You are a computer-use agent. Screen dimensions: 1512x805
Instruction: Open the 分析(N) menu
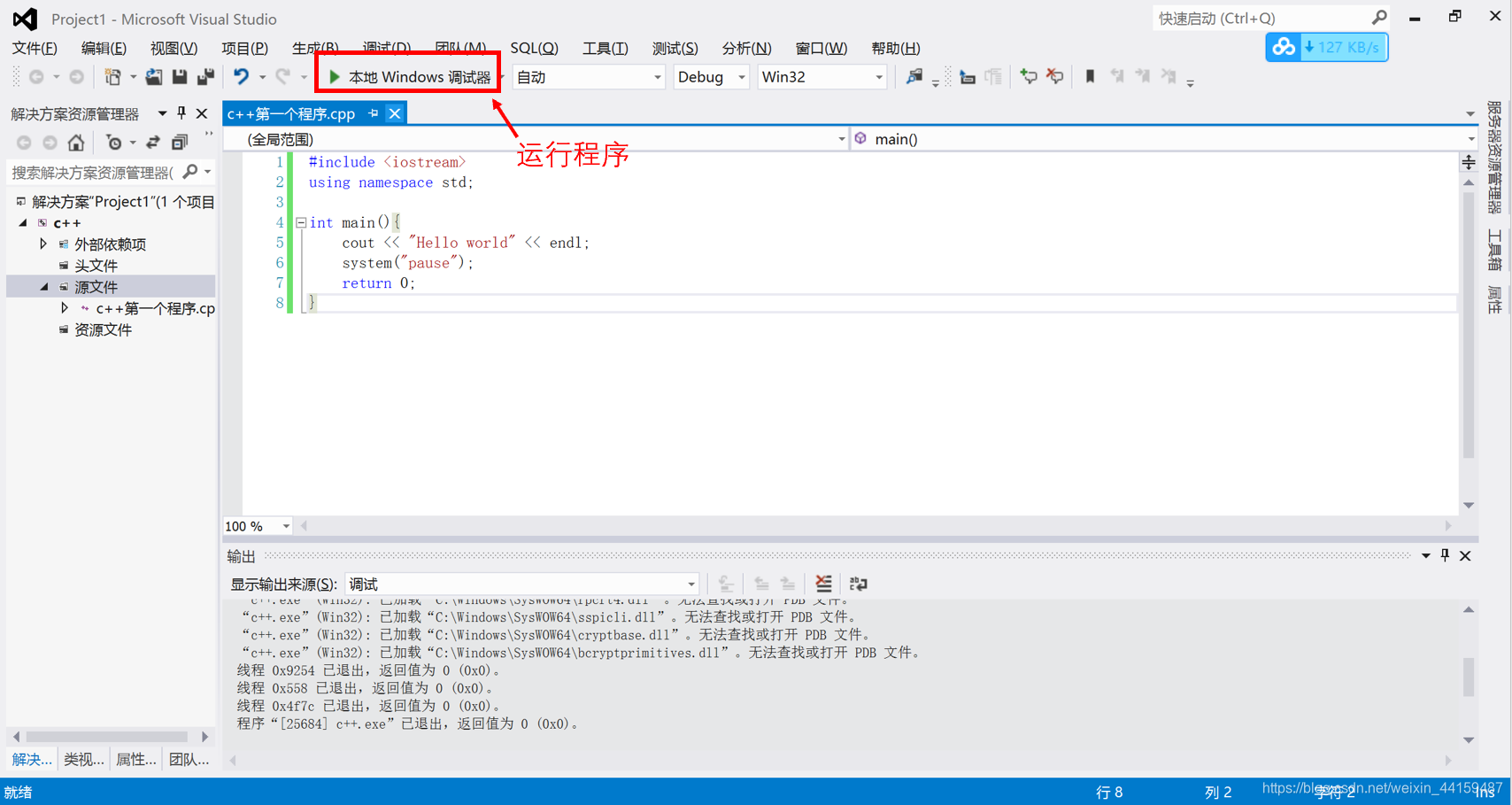[x=746, y=48]
